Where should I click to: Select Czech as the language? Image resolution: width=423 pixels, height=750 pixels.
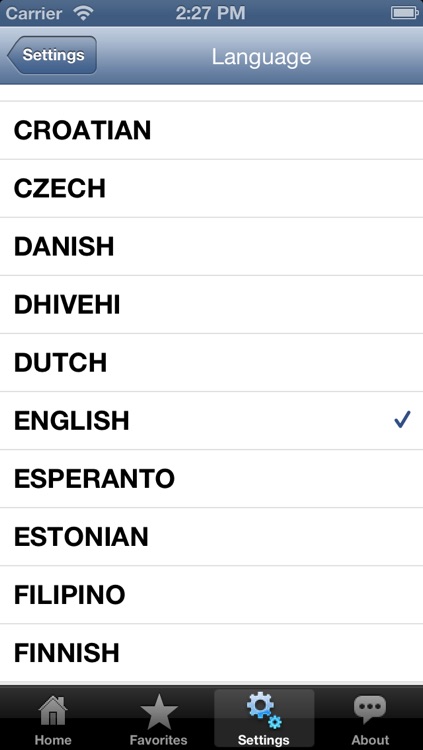tap(212, 188)
